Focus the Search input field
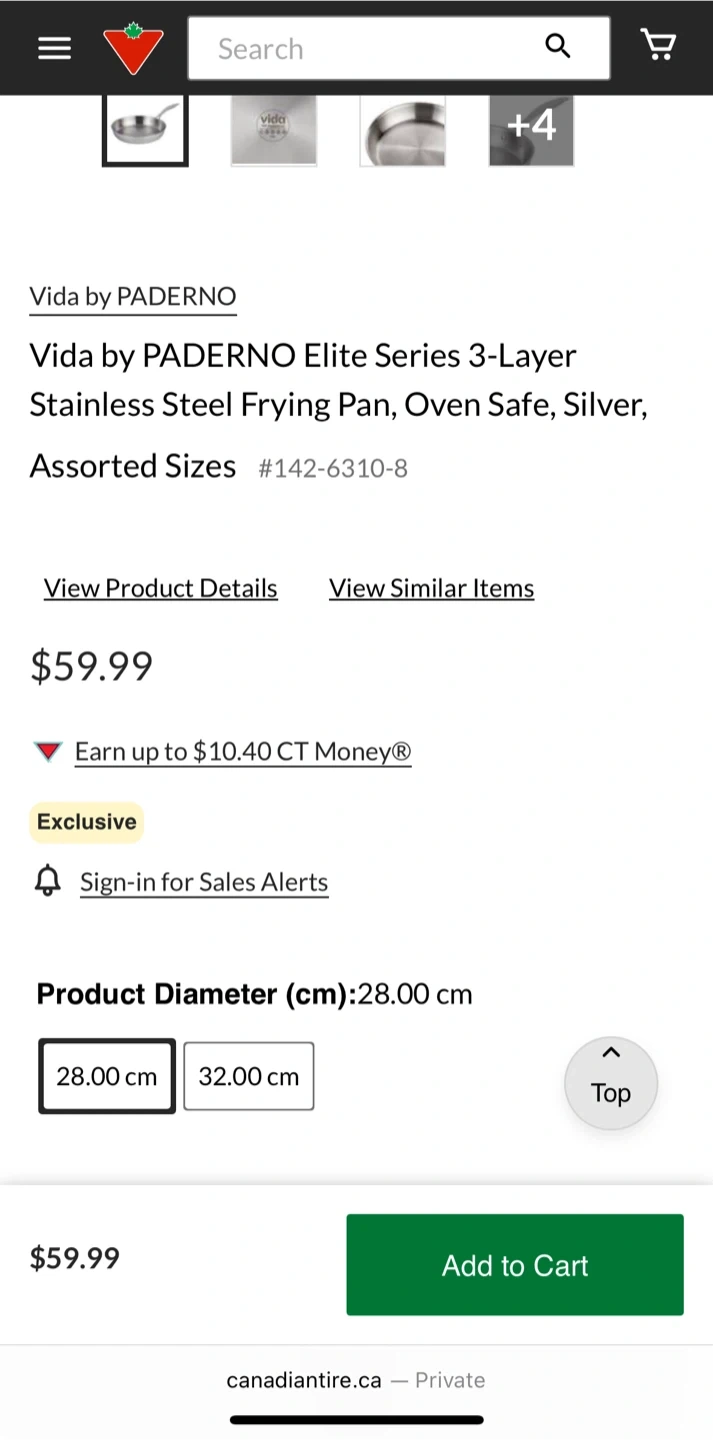Screen dimensions: 713x1440 [x=370, y=48]
